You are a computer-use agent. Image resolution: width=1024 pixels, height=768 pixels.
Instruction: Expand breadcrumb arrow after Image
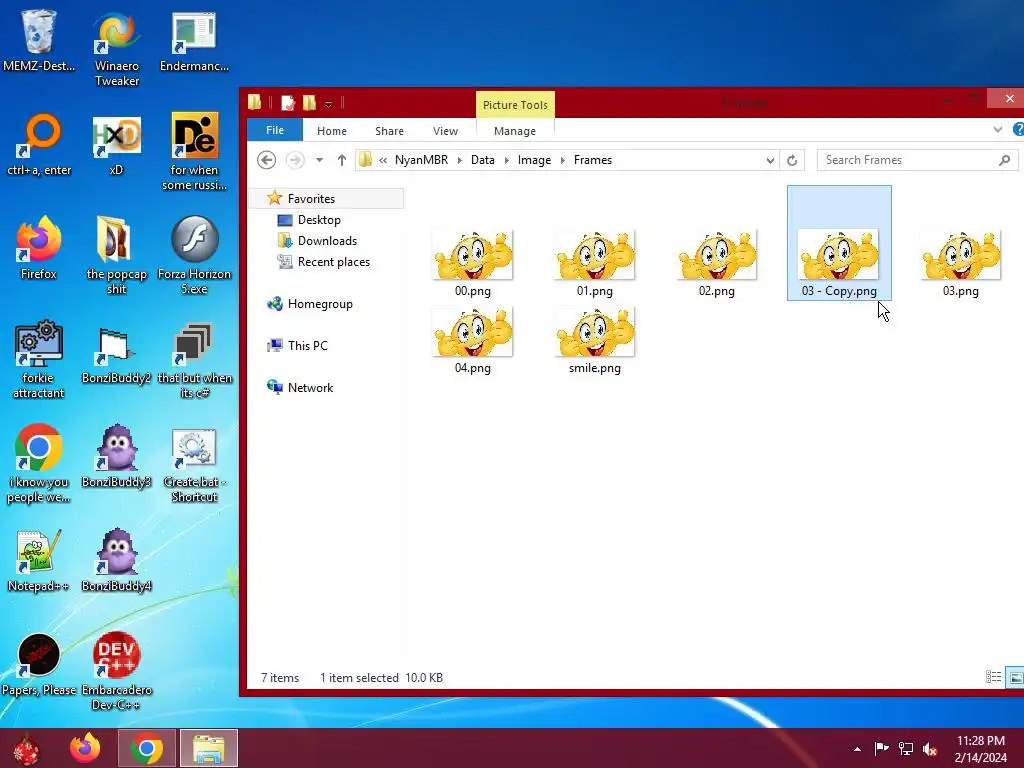pyautogui.click(x=562, y=160)
